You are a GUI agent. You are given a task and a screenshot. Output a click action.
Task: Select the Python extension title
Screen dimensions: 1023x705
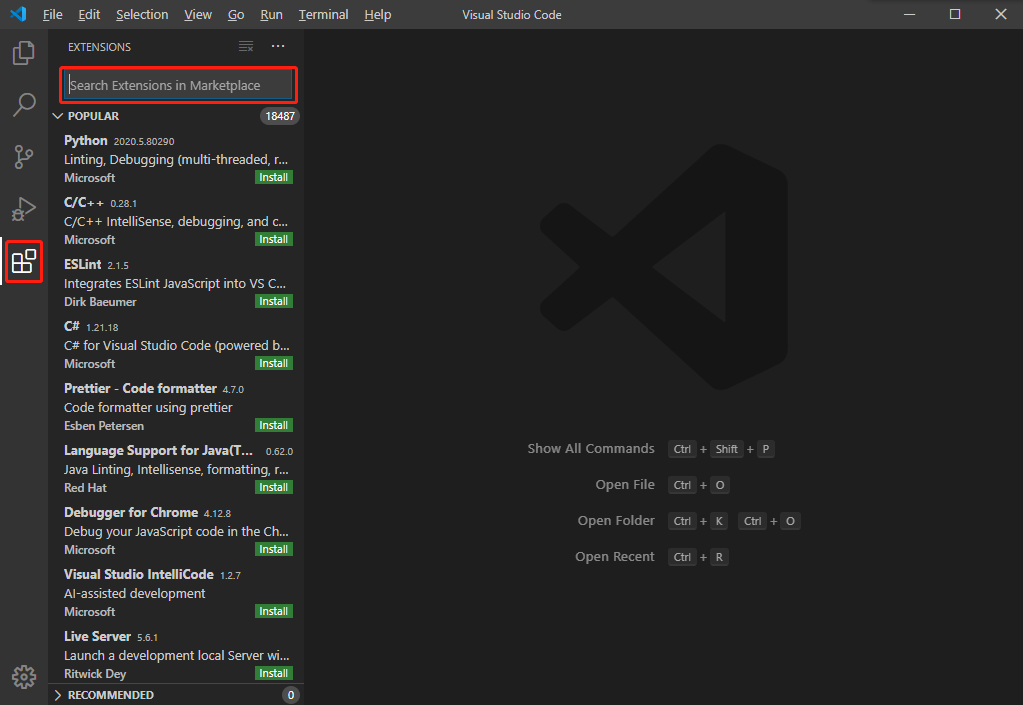pos(85,141)
